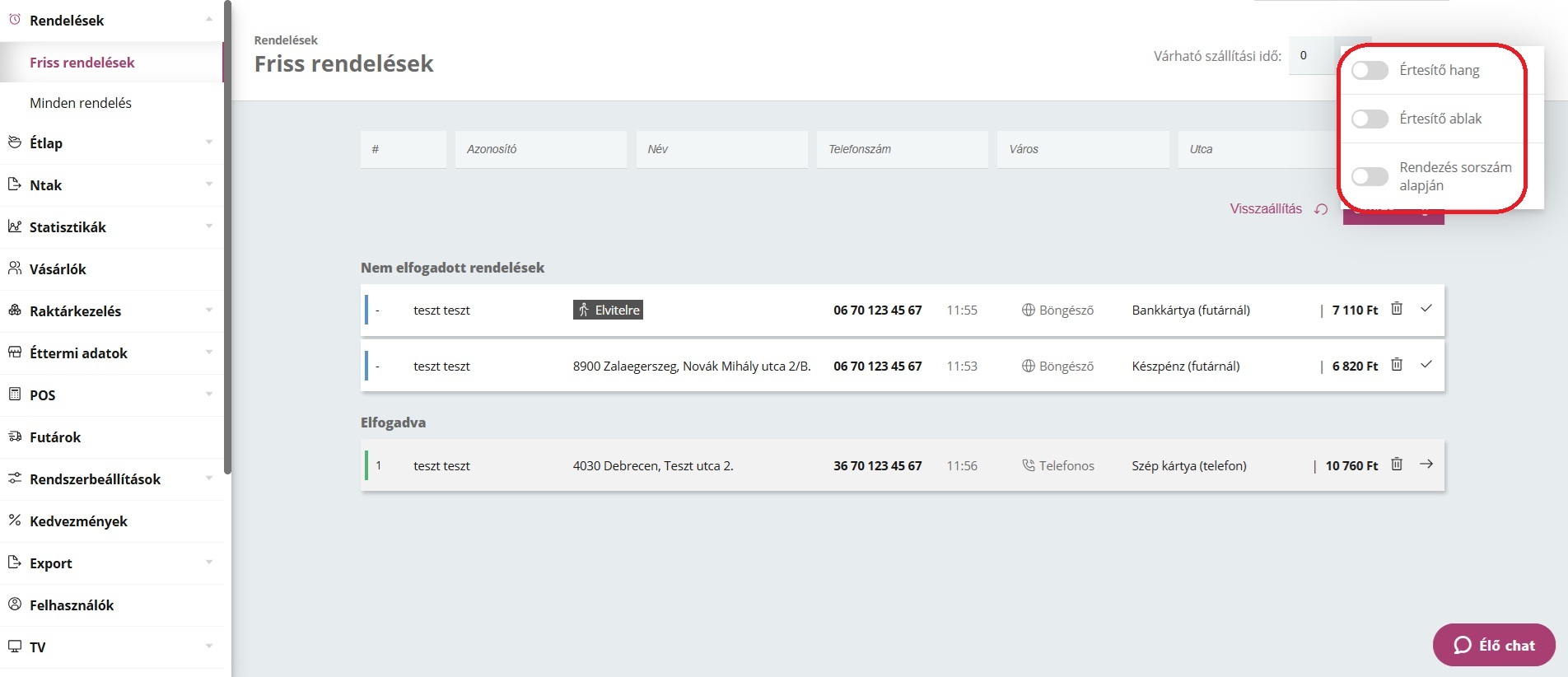Click the Elvitelre takeaway badge
The height and width of the screenshot is (677, 1568).
(608, 310)
